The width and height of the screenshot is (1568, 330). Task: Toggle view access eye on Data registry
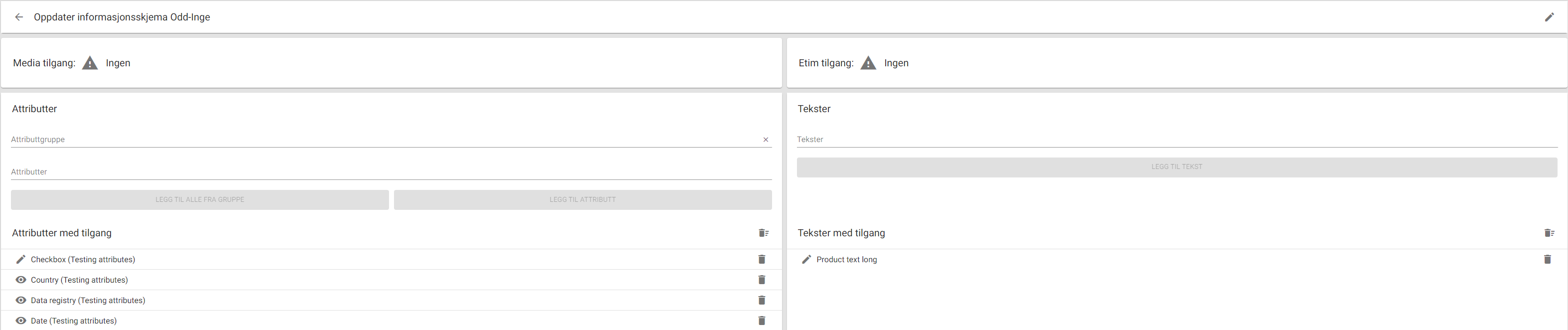click(21, 300)
